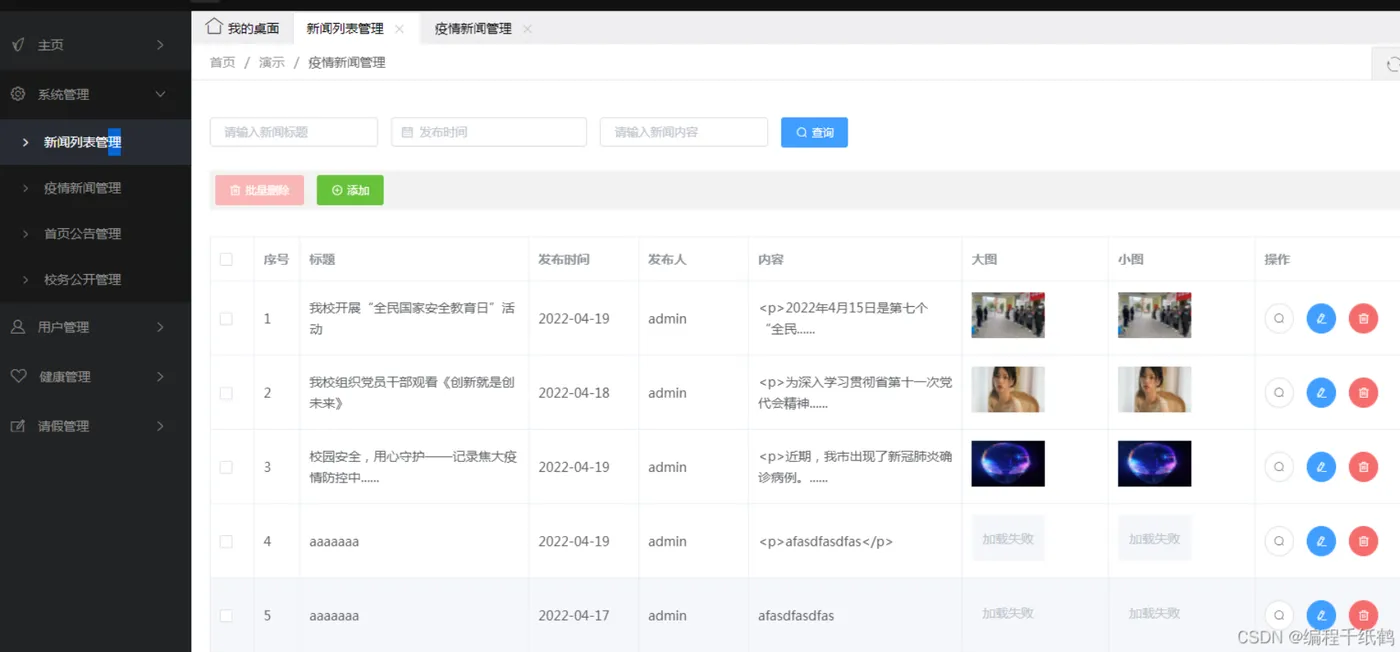This screenshot has height=652, width=1400.
Task: Delete row 2 news entry
Action: tap(1363, 393)
